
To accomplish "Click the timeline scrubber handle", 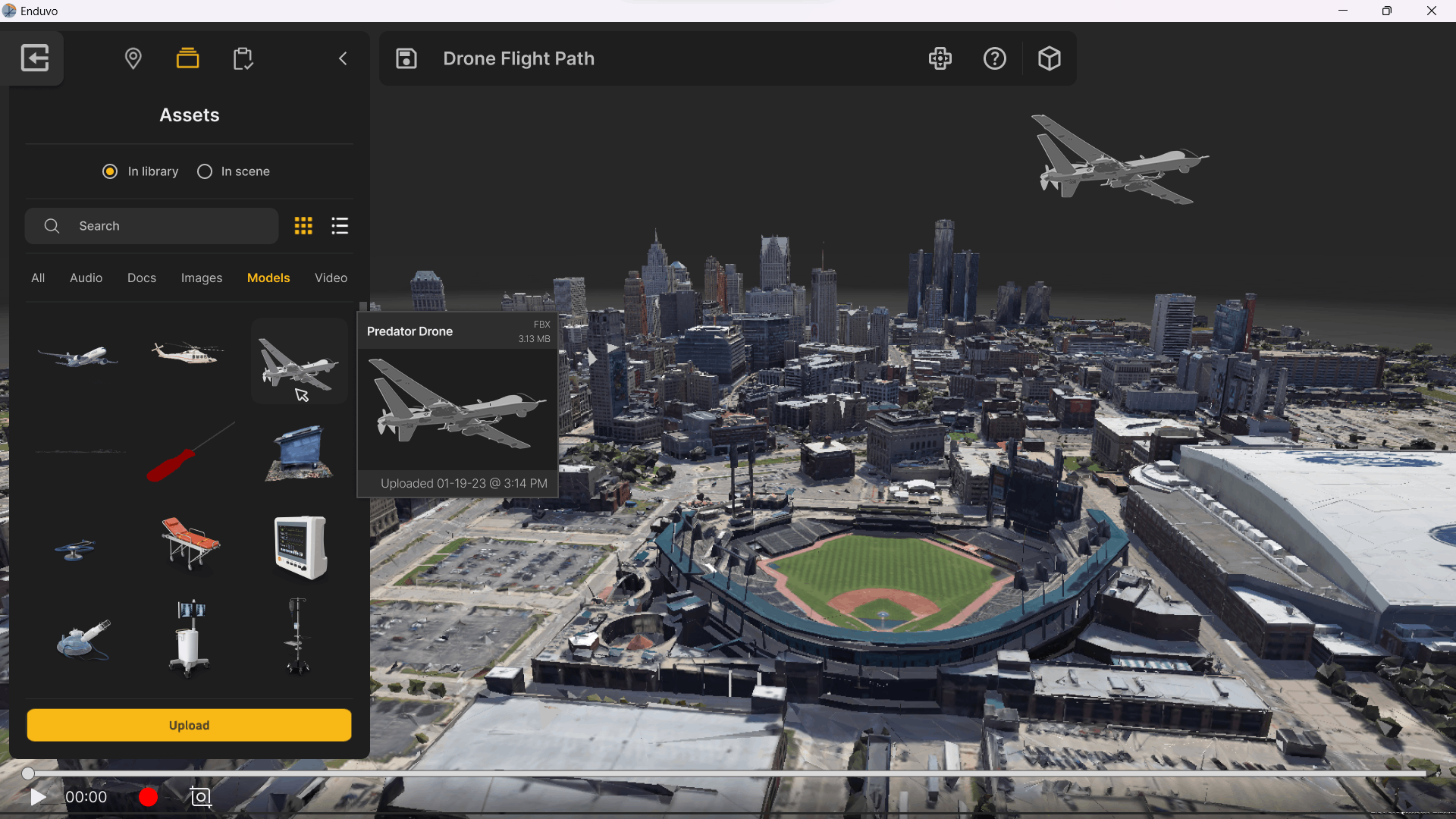I will click(x=28, y=773).
